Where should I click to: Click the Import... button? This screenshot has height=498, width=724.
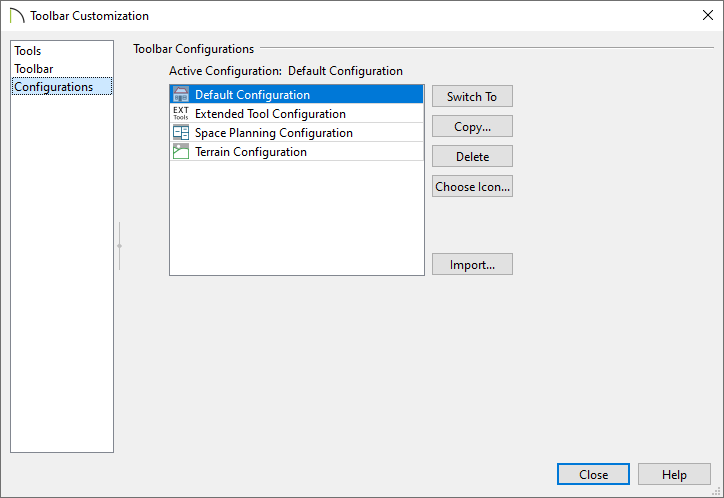click(472, 264)
